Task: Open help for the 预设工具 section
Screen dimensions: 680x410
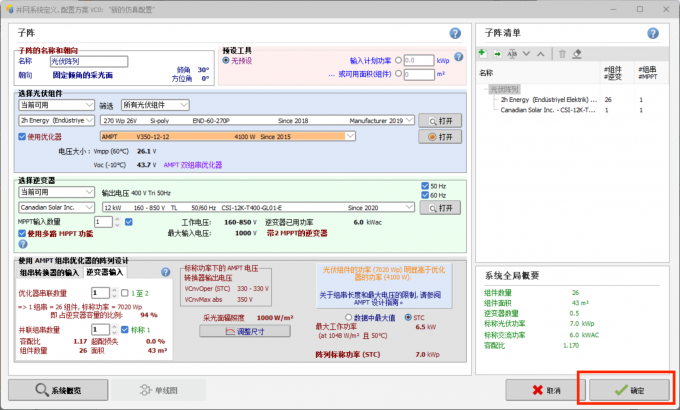Action: (459, 57)
